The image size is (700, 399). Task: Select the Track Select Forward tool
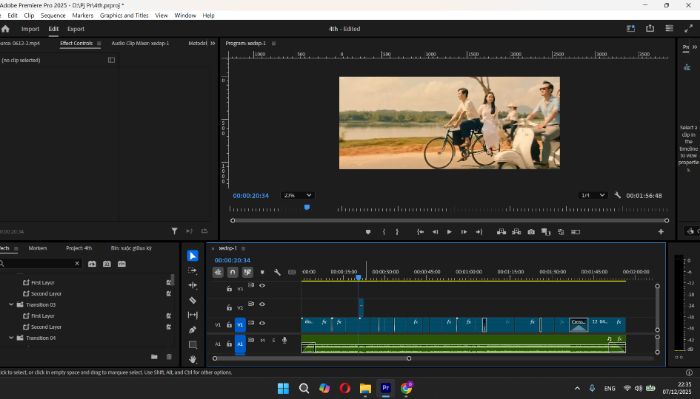coord(192,270)
